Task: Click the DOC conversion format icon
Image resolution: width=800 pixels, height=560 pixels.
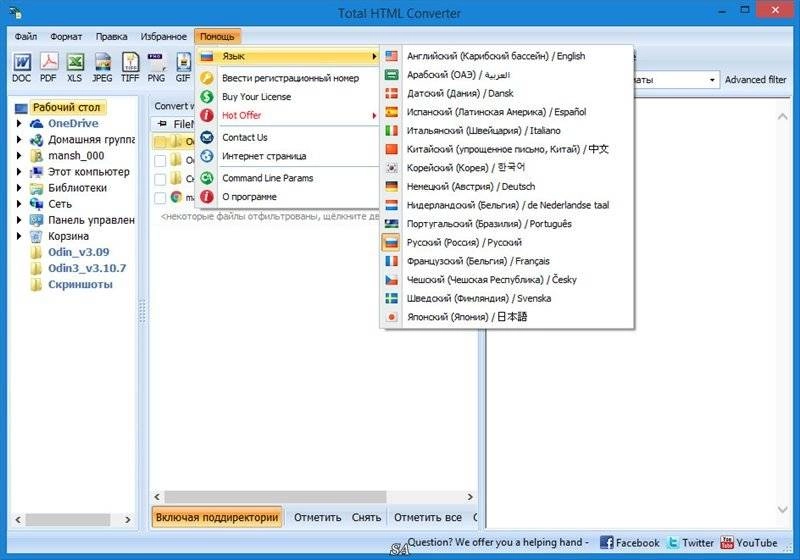Action: coord(21,67)
